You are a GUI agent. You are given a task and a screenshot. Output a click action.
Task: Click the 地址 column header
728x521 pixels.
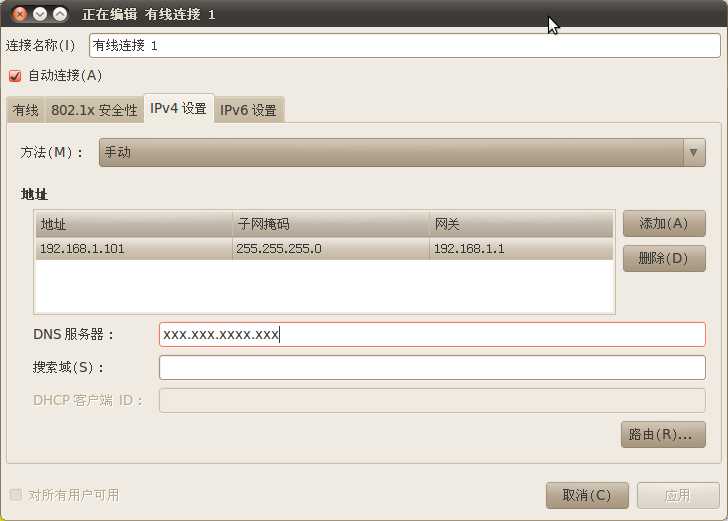[x=134, y=224]
